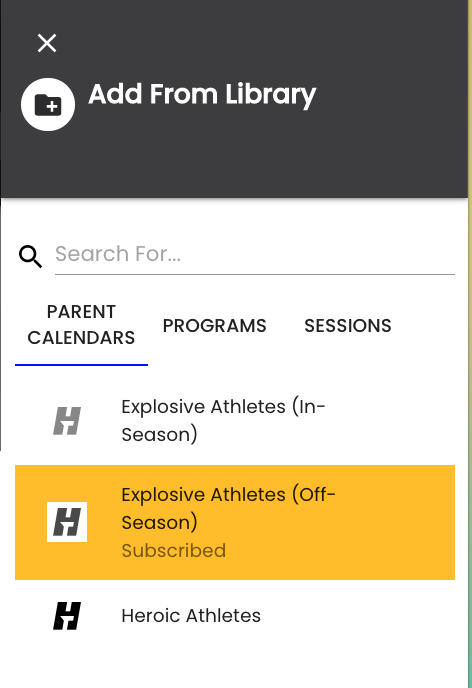Click the Add From Library heading
The image size is (472, 688).
(x=202, y=95)
